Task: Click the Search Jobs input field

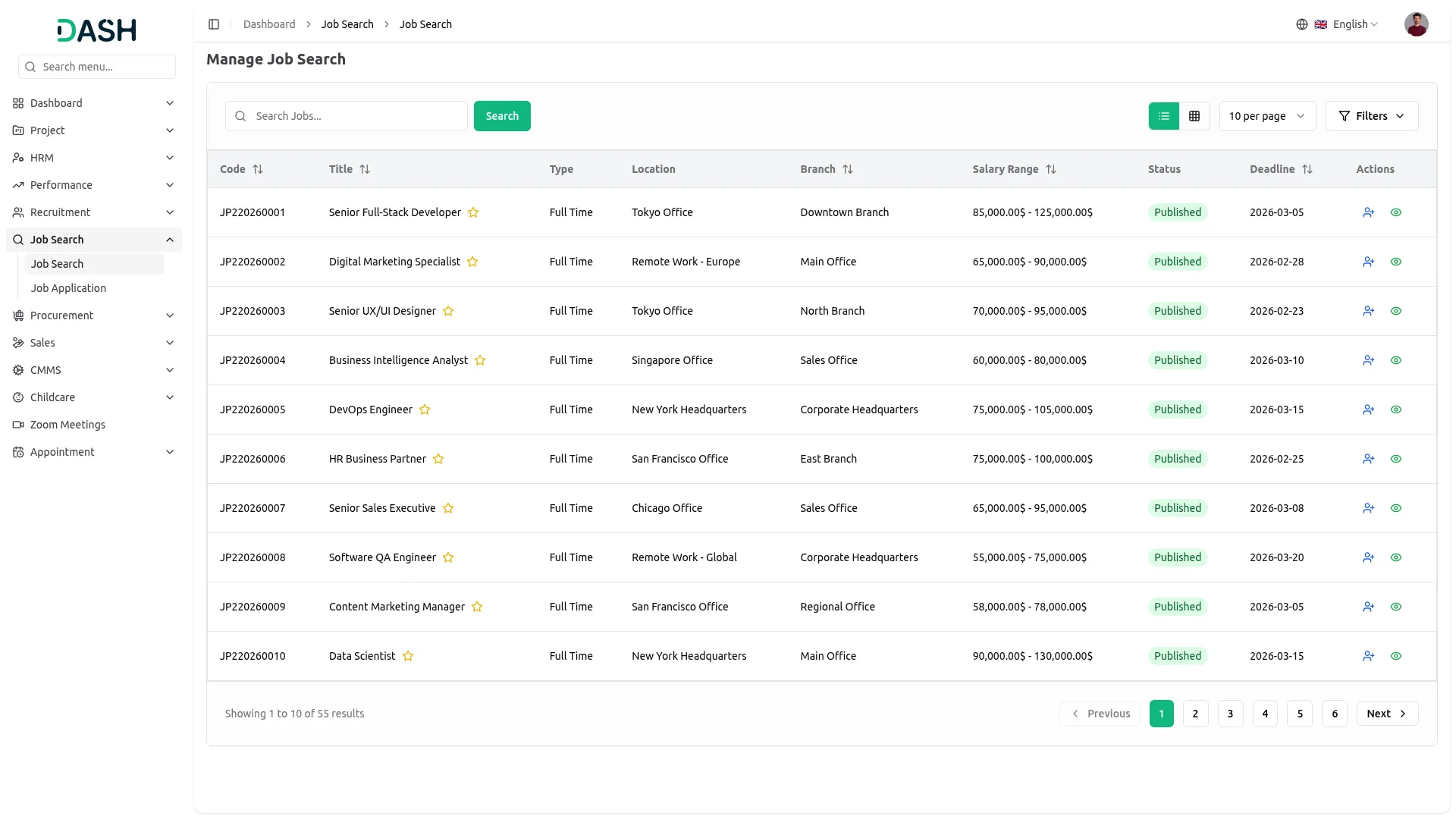Action: click(x=356, y=116)
